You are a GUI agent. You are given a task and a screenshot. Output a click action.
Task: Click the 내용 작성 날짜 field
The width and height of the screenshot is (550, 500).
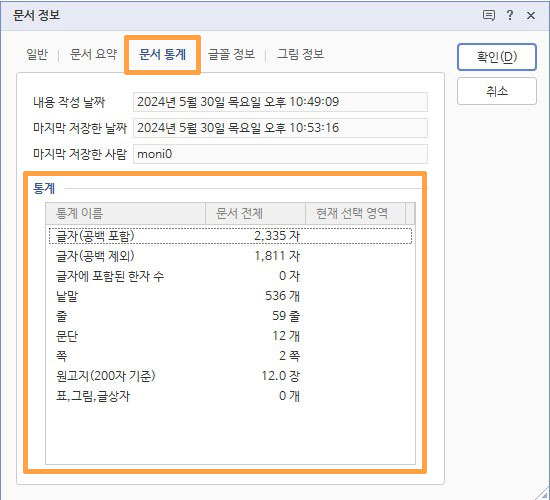280,102
